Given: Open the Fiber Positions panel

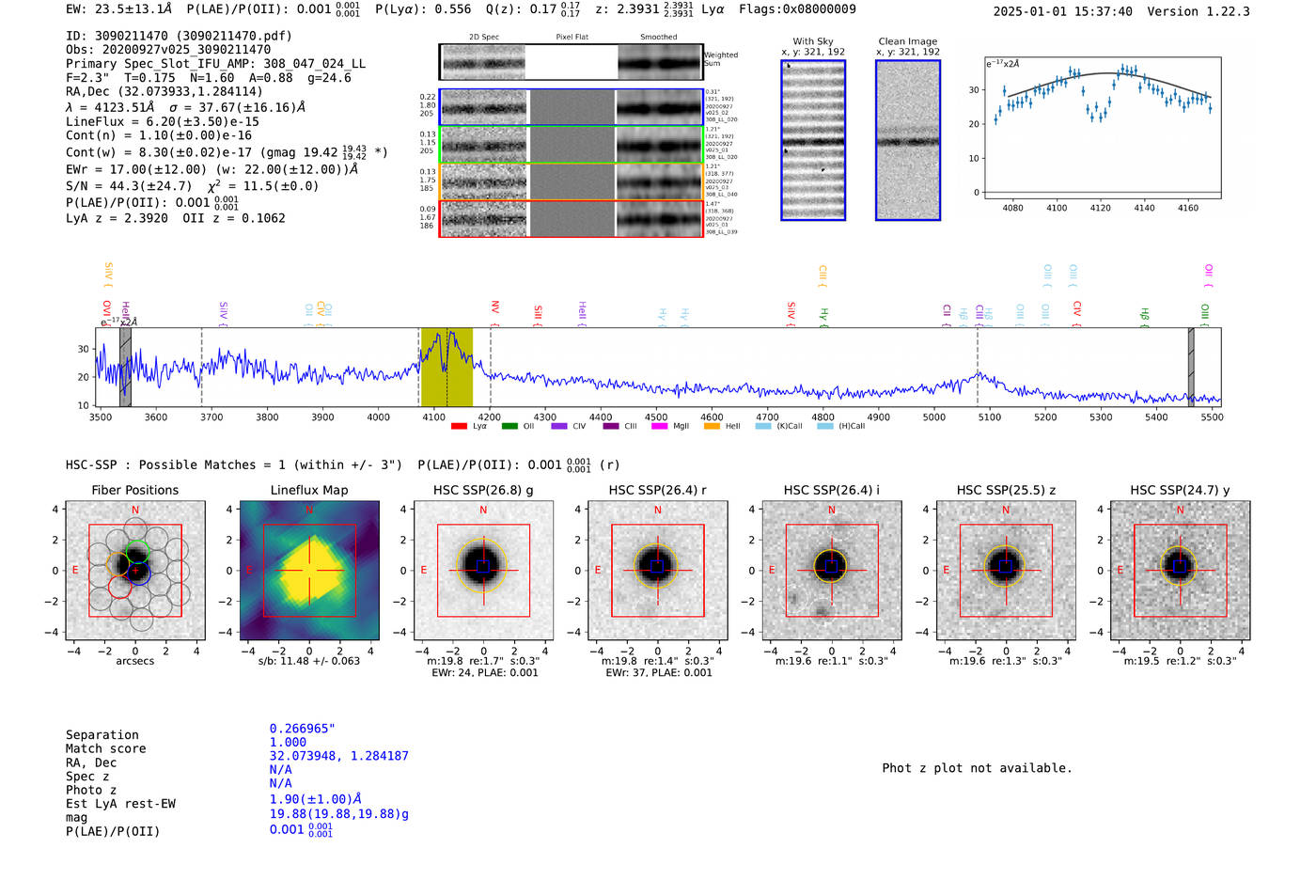Looking at the screenshot, I should click(135, 571).
